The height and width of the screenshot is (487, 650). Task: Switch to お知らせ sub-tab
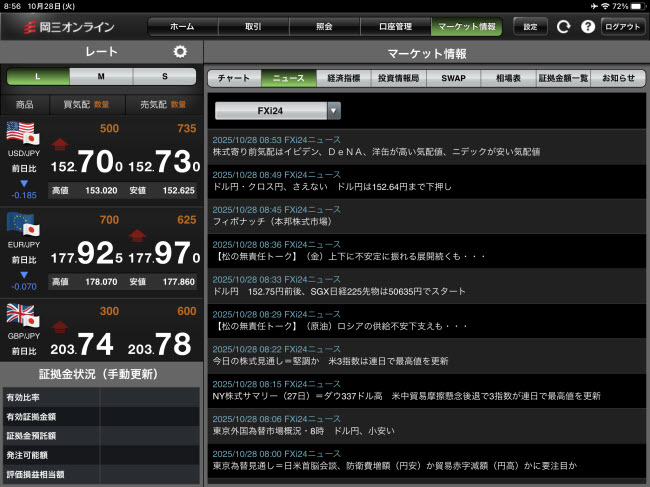click(618, 78)
